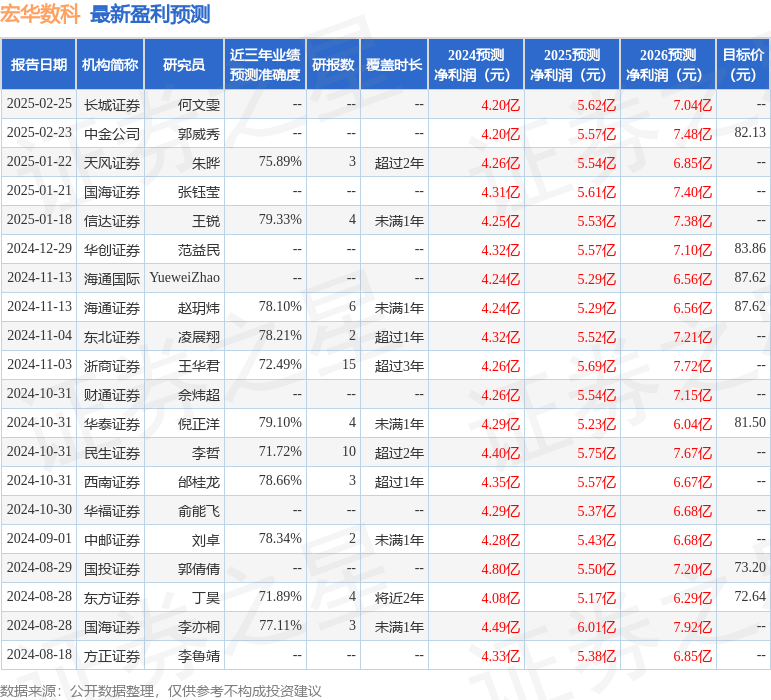Click the 研报数 column header
The height and width of the screenshot is (700, 771).
coord(333,65)
